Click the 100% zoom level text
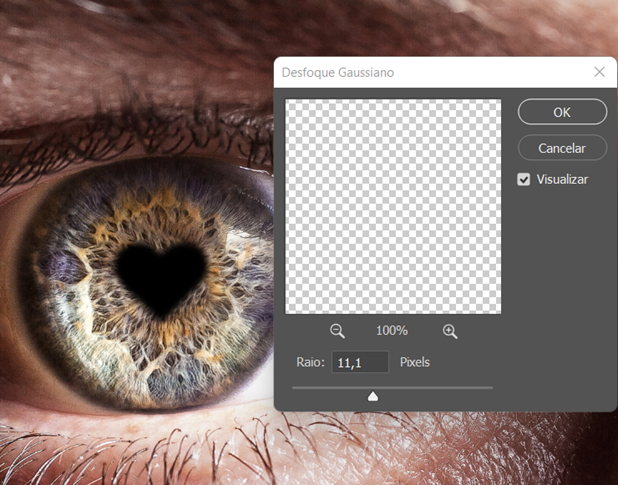 point(392,330)
